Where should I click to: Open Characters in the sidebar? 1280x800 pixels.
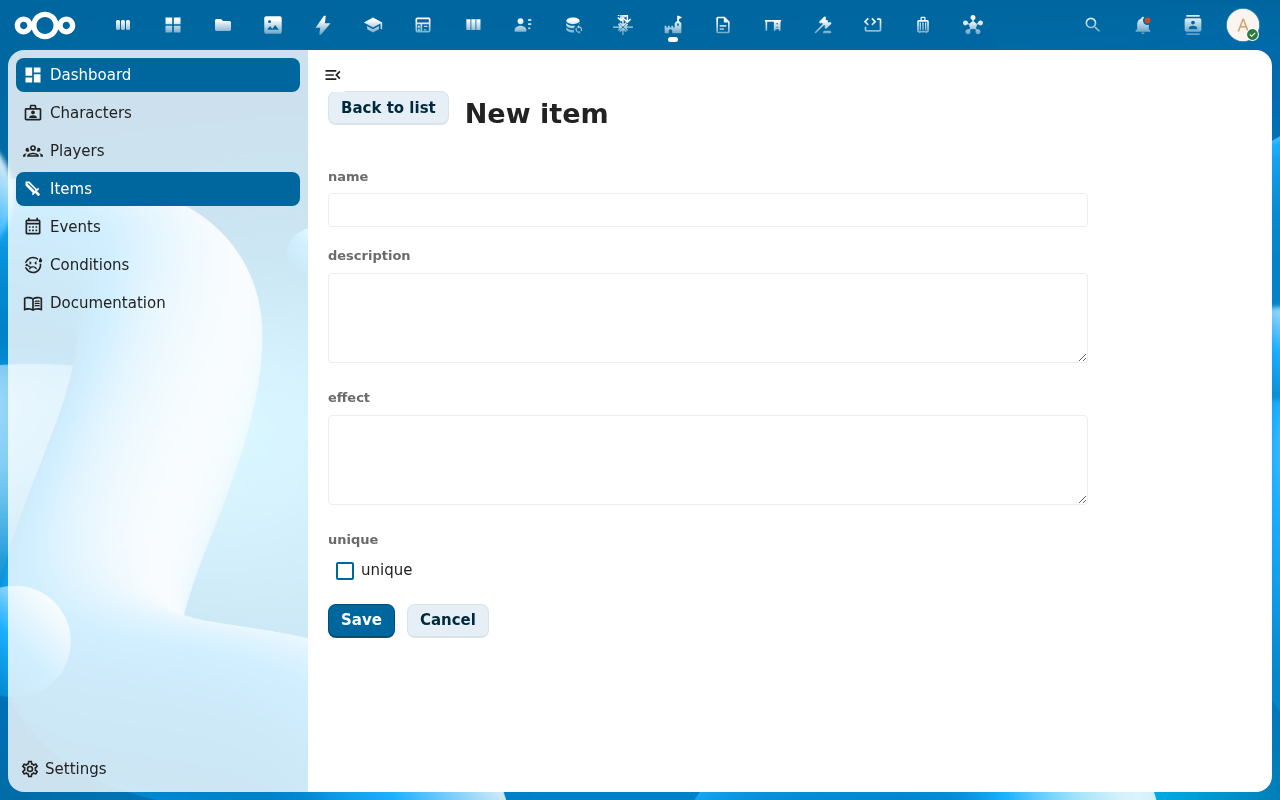158,113
